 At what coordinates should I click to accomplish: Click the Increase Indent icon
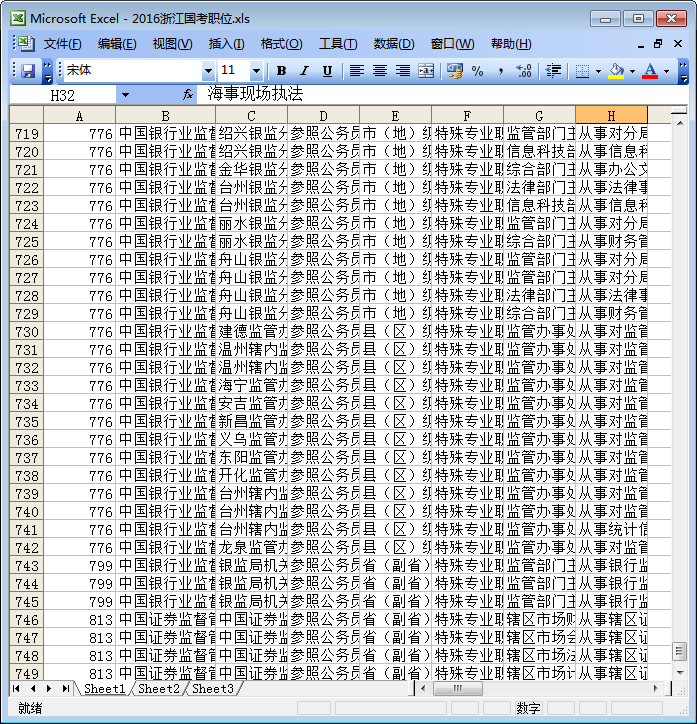point(553,71)
